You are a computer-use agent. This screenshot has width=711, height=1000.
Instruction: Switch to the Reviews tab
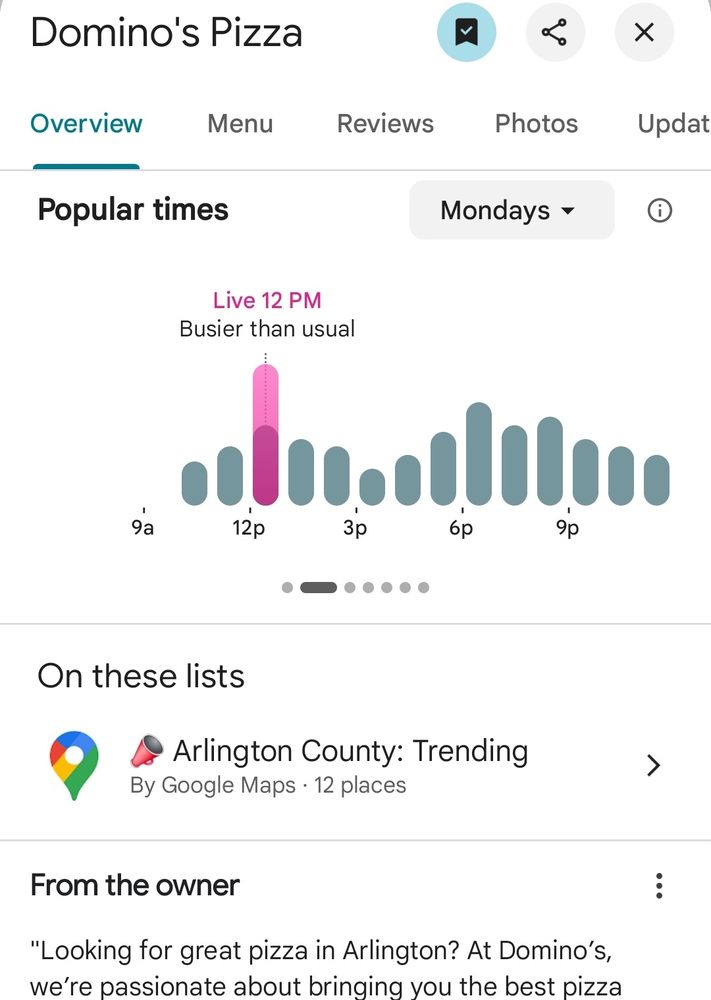[x=385, y=124]
